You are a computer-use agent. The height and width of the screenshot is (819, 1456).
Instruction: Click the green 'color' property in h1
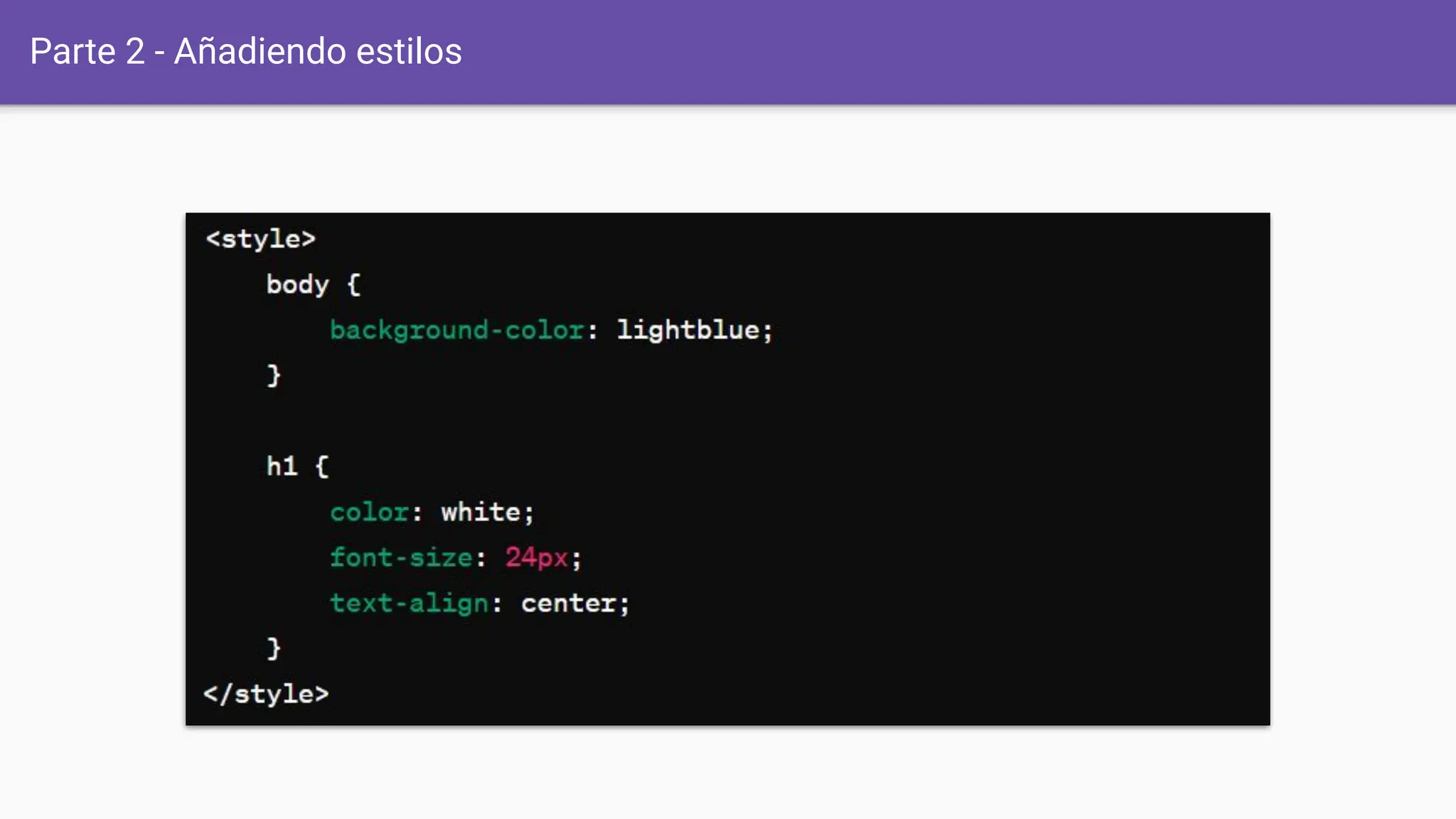point(369,512)
